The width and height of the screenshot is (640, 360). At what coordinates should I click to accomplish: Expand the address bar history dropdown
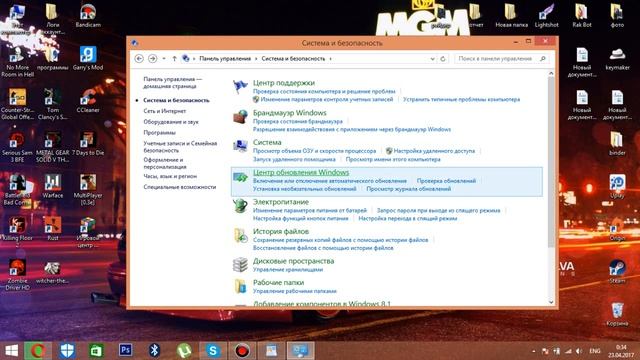432,59
